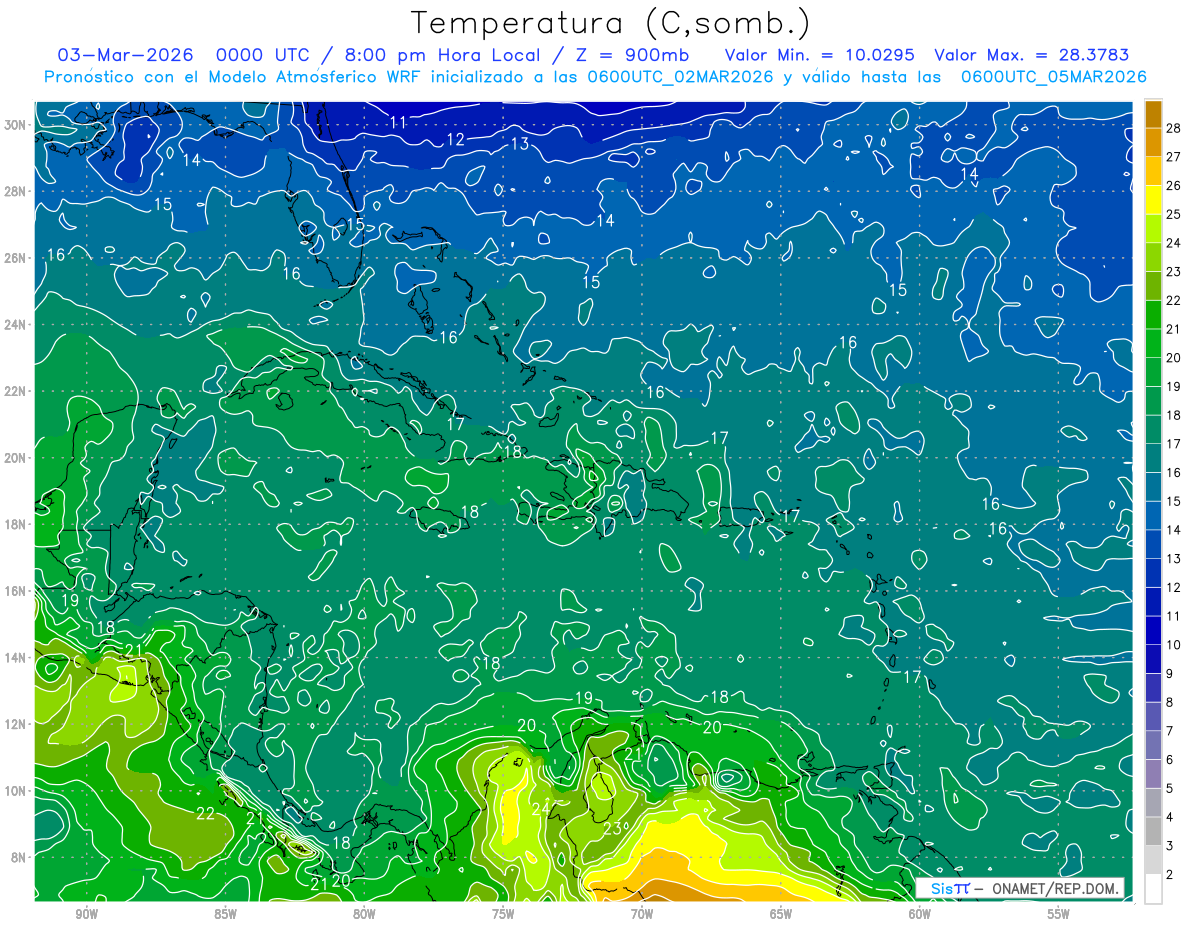Select bright yellow color bar segment between 25 and 26
This screenshot has width=1200, height=927.
click(1153, 200)
